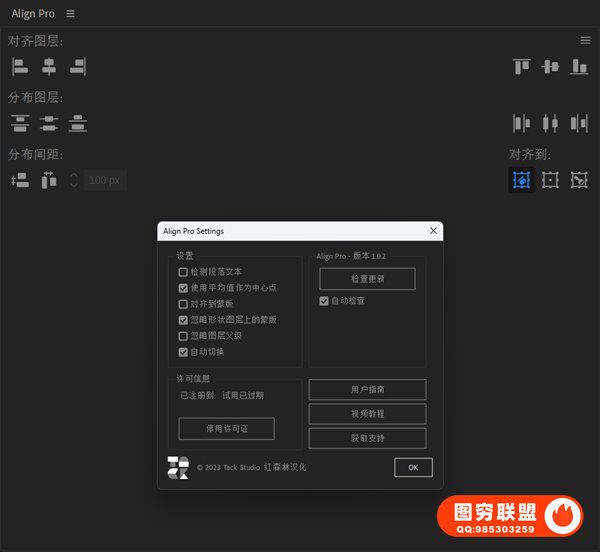The width and height of the screenshot is (600, 552).
Task: Select align bottom edges icon
Action: pos(579,66)
